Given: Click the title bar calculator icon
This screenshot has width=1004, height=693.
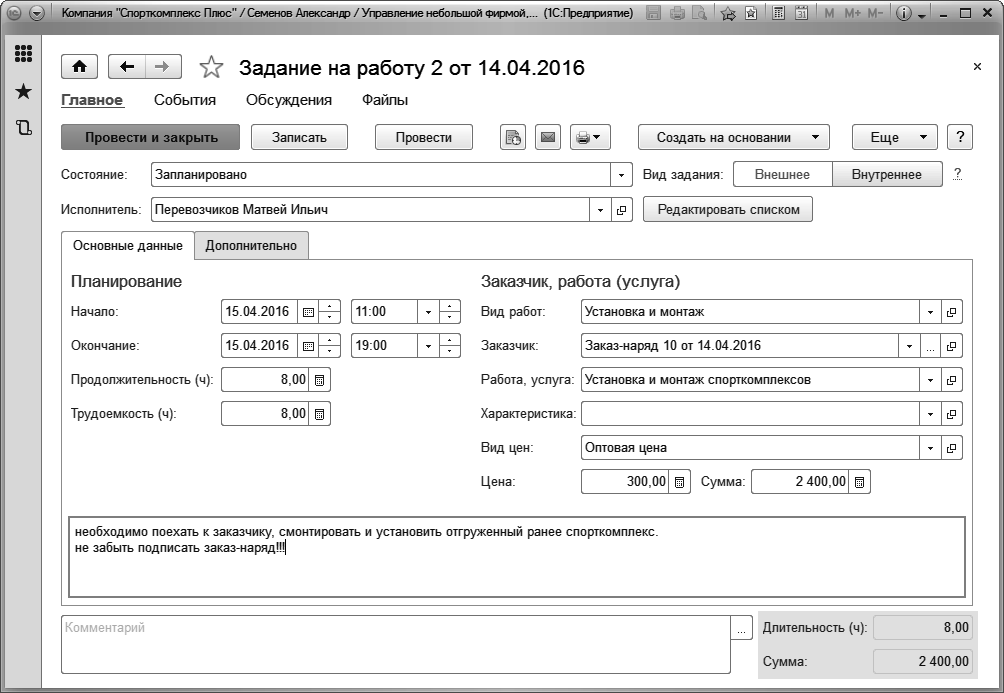Looking at the screenshot, I should pos(778,12).
